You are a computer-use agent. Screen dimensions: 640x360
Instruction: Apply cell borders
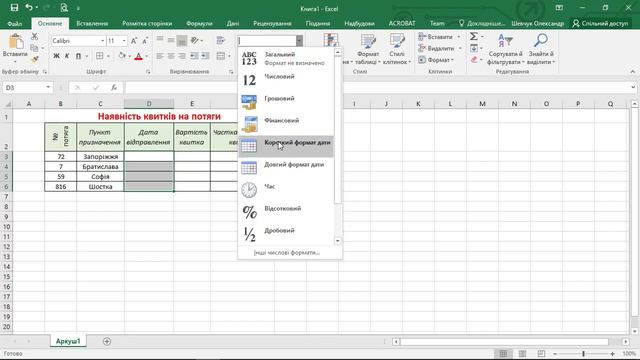(100, 56)
